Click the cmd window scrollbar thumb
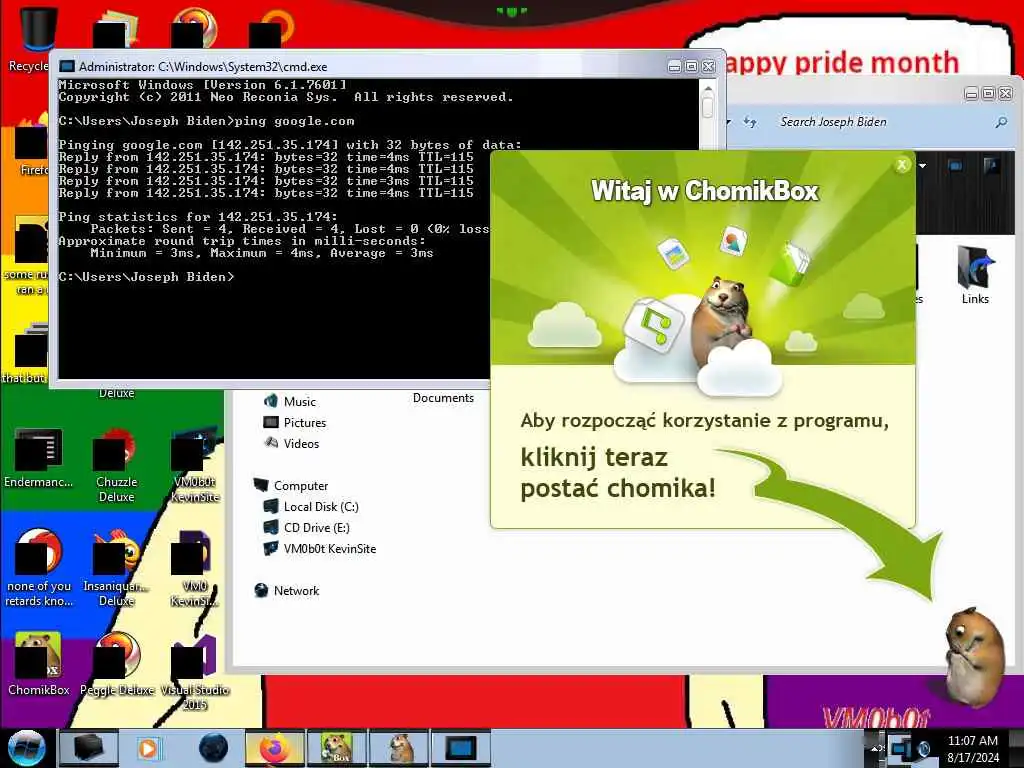 tap(708, 108)
